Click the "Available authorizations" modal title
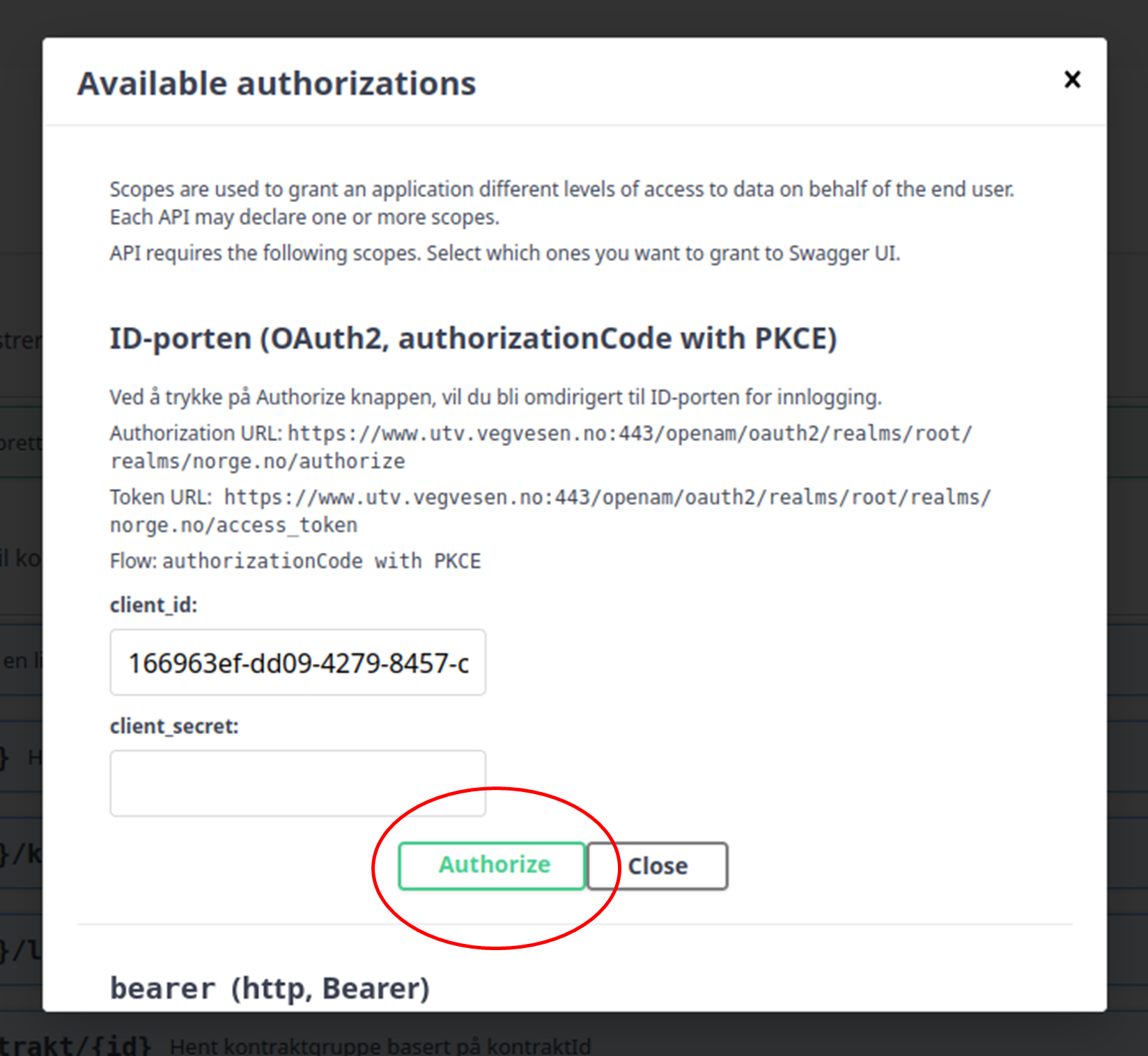 tap(277, 84)
